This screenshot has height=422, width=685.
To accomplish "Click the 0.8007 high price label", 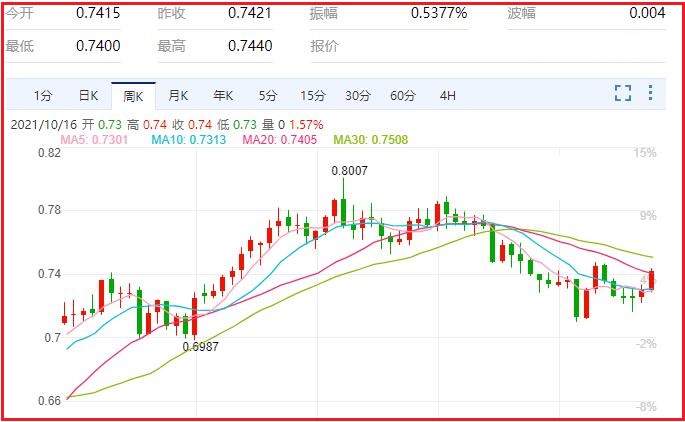I will (x=349, y=171).
